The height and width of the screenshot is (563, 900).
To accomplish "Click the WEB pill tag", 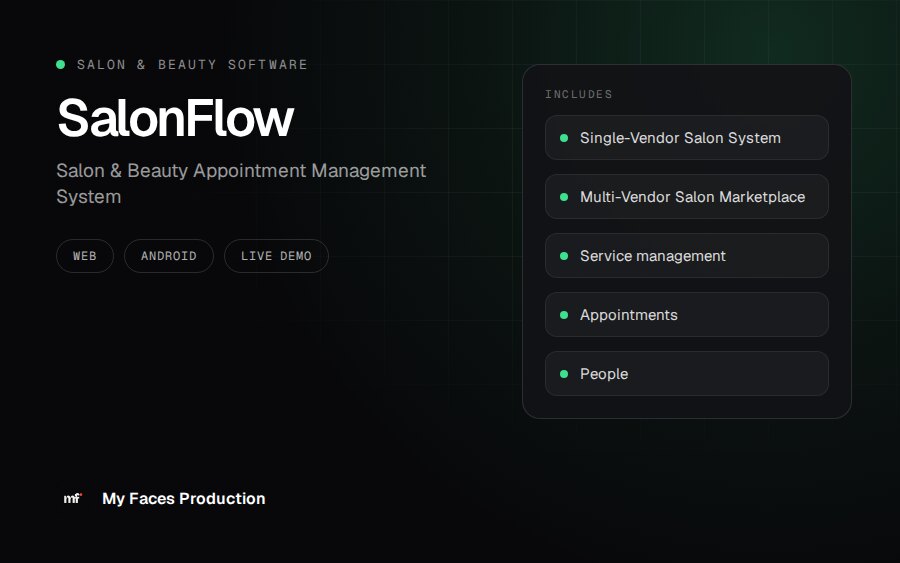I will (85, 256).
